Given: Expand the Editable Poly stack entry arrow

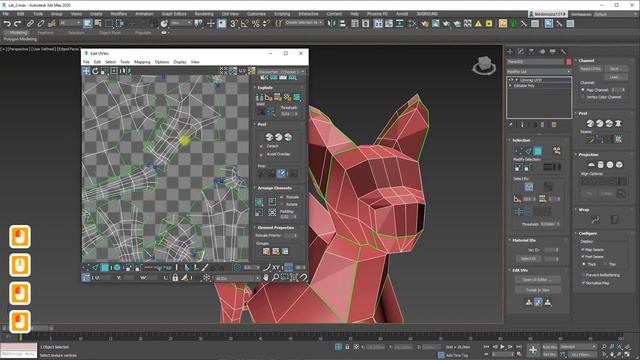Looking at the screenshot, I should coord(511,86).
